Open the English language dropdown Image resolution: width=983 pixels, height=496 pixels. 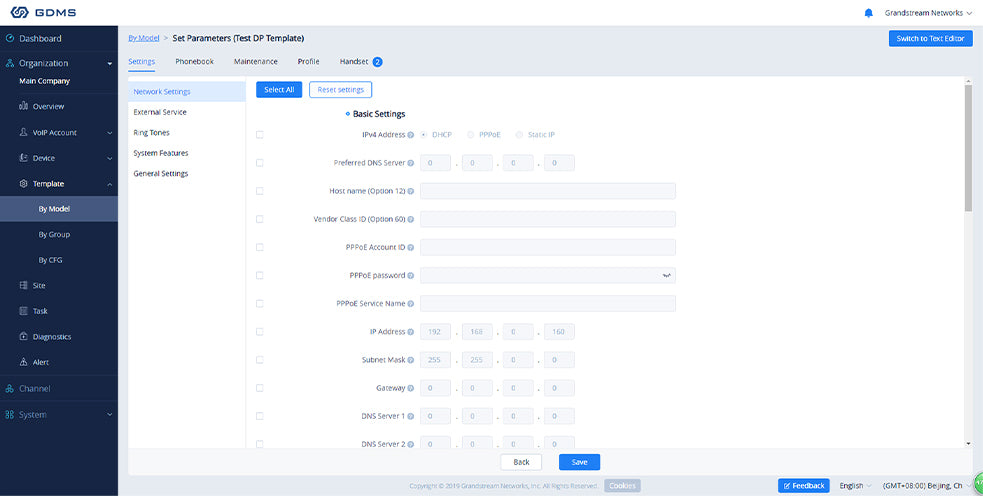point(855,486)
